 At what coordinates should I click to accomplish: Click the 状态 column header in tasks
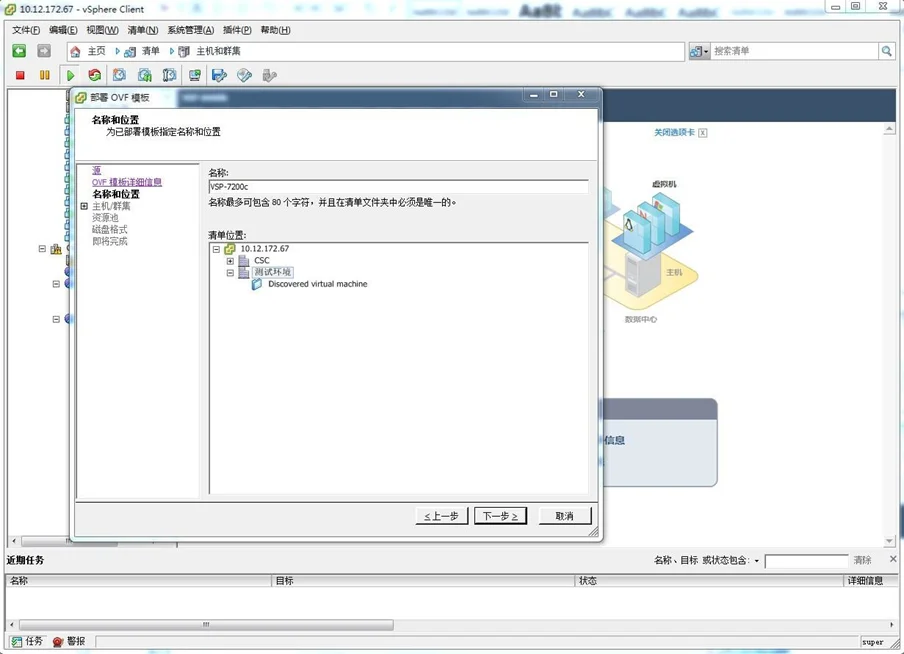[x=710, y=581]
